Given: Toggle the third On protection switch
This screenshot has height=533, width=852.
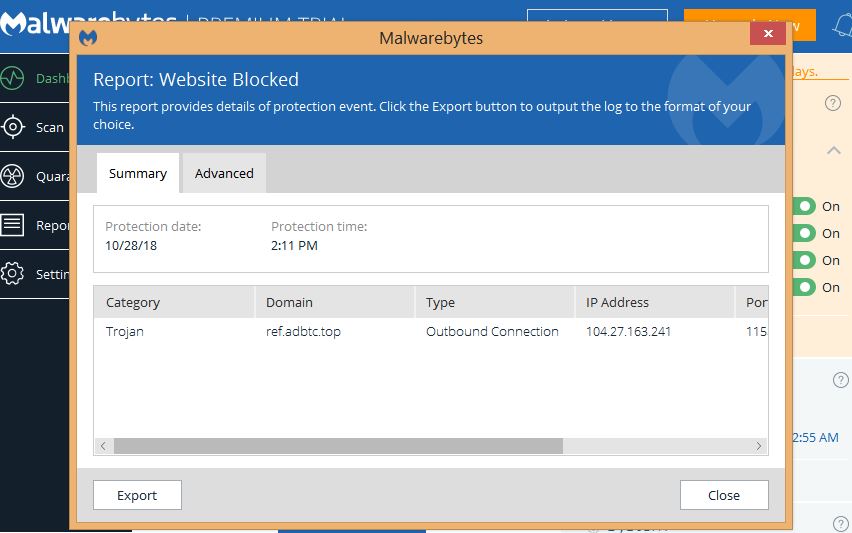Looking at the screenshot, I should click(x=804, y=260).
